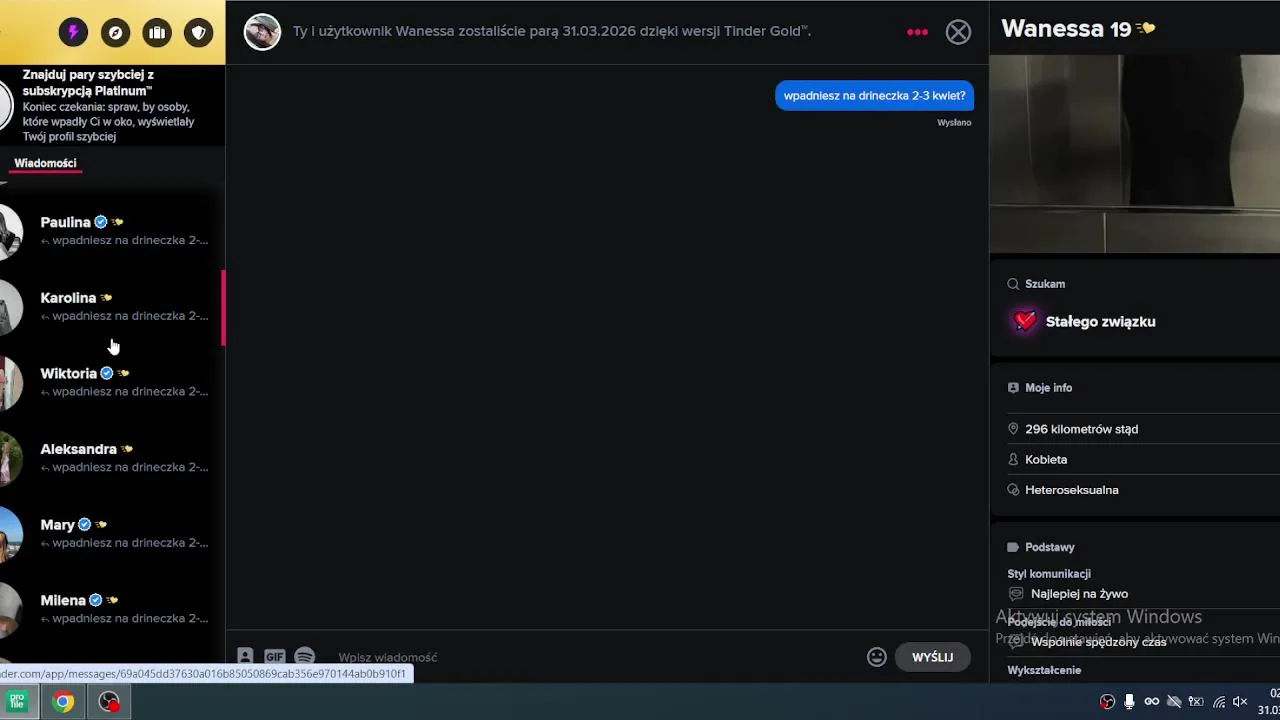Image resolution: width=1280 pixels, height=720 pixels.
Task: Click Wanessa's profile photo
Action: point(1135,154)
